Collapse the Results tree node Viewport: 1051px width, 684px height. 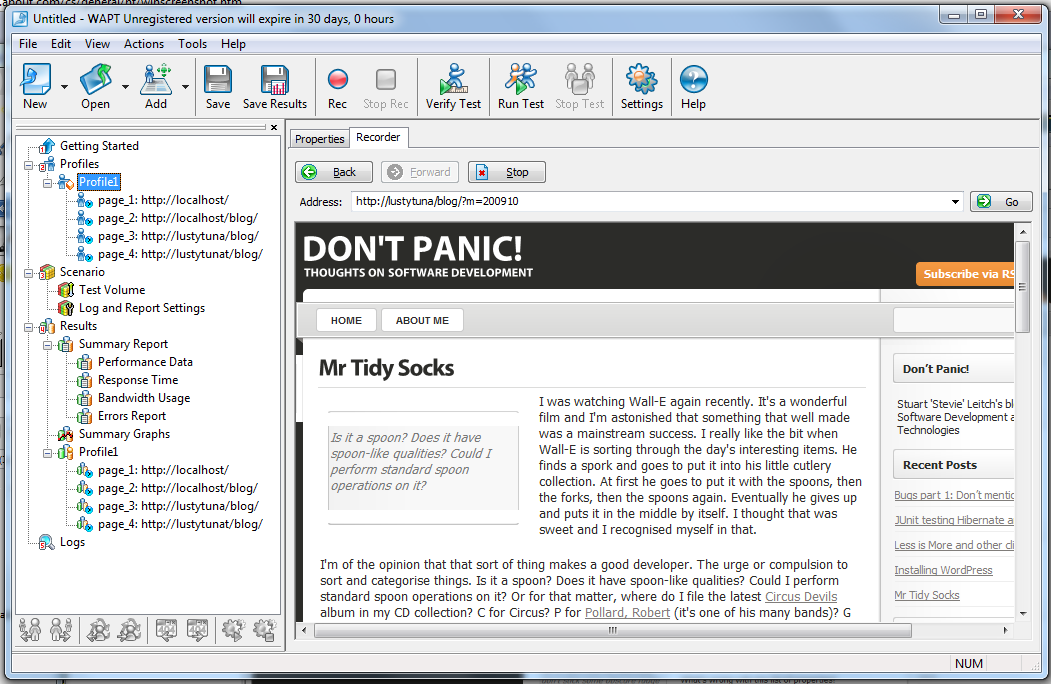[x=28, y=327]
